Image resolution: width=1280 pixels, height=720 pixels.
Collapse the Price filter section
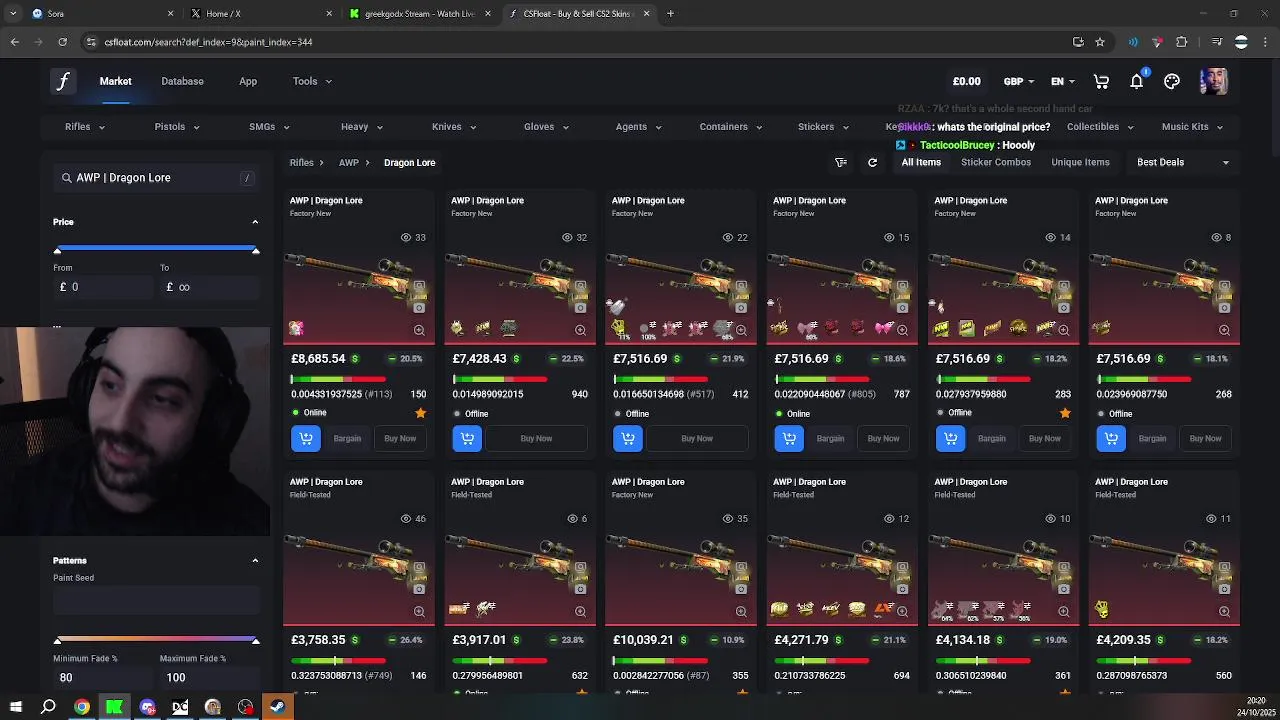(x=255, y=222)
